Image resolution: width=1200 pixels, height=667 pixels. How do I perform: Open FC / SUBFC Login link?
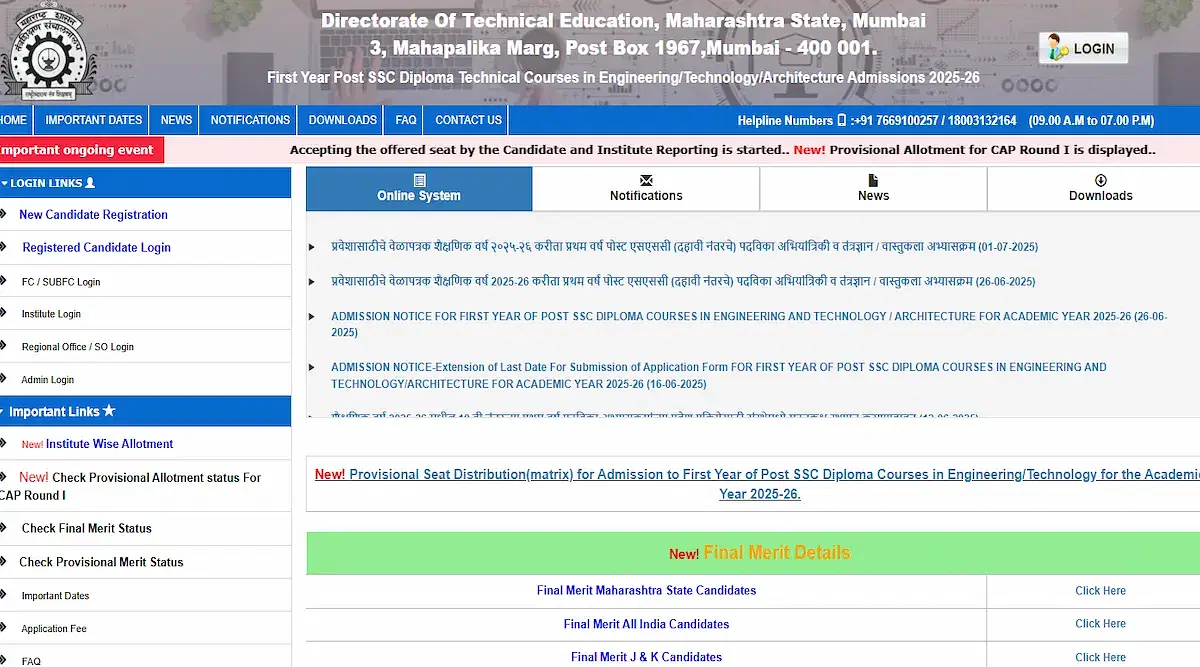point(61,282)
